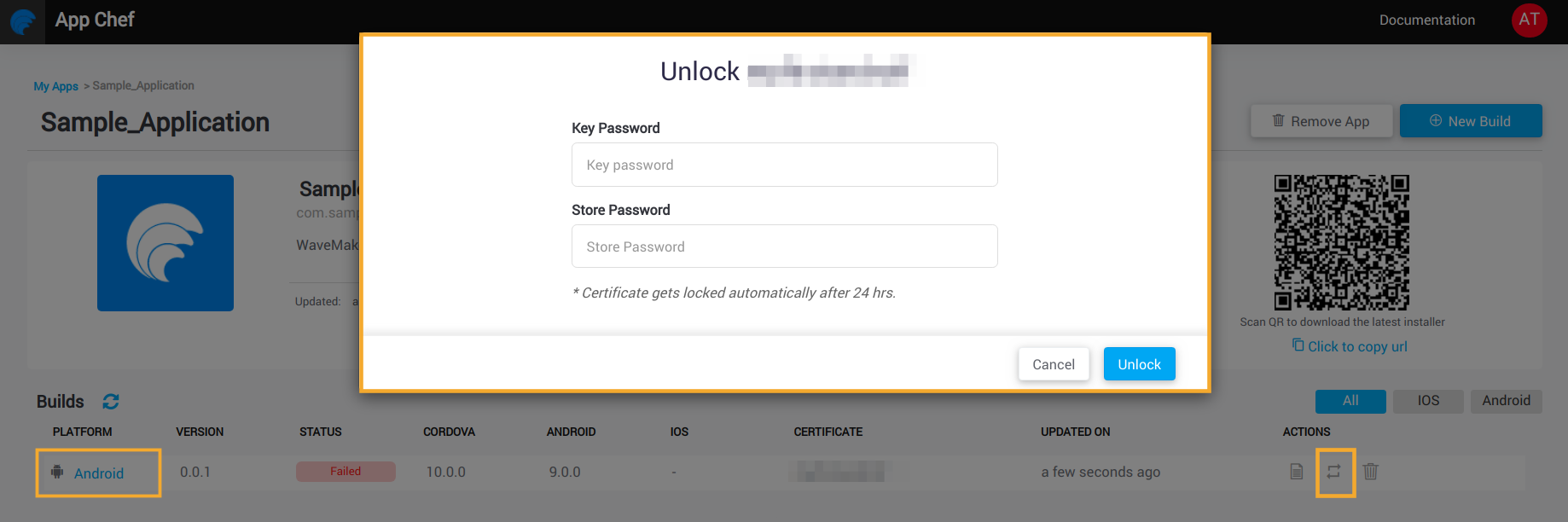Filter builds with the Android tab
Image resolution: width=1568 pixels, height=522 pixels.
(x=1506, y=400)
